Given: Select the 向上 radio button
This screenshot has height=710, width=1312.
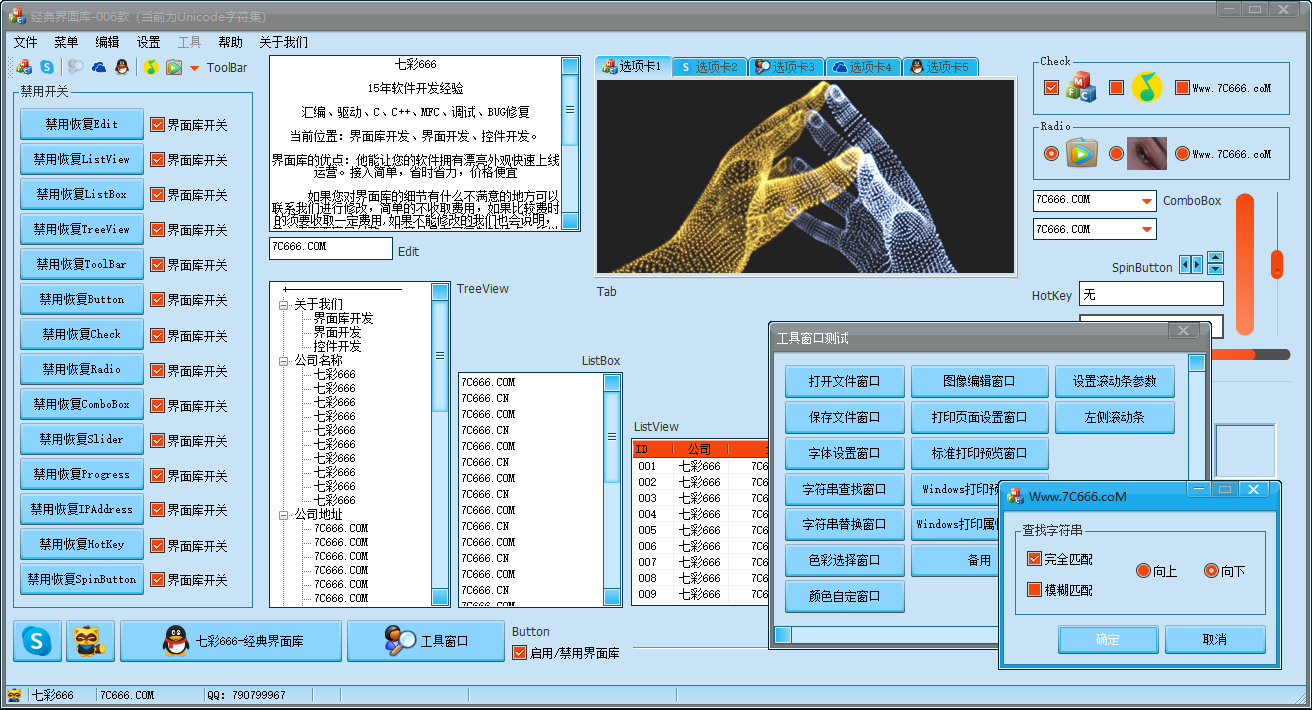Looking at the screenshot, I should click(x=1144, y=571).
